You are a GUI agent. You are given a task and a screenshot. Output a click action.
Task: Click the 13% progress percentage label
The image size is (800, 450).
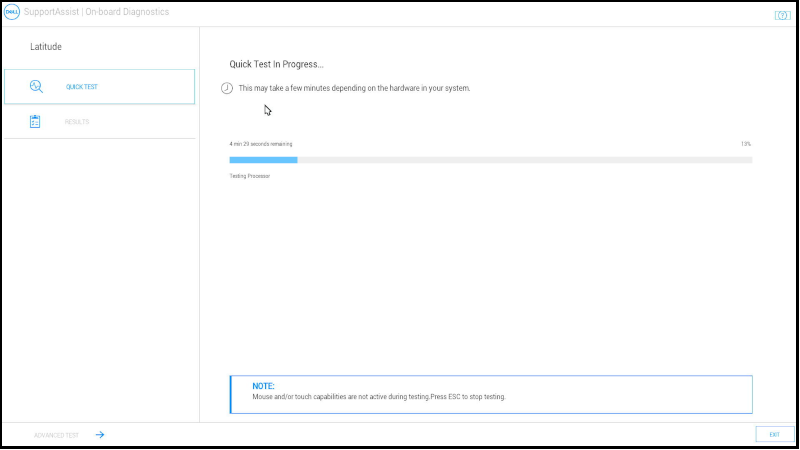746,144
